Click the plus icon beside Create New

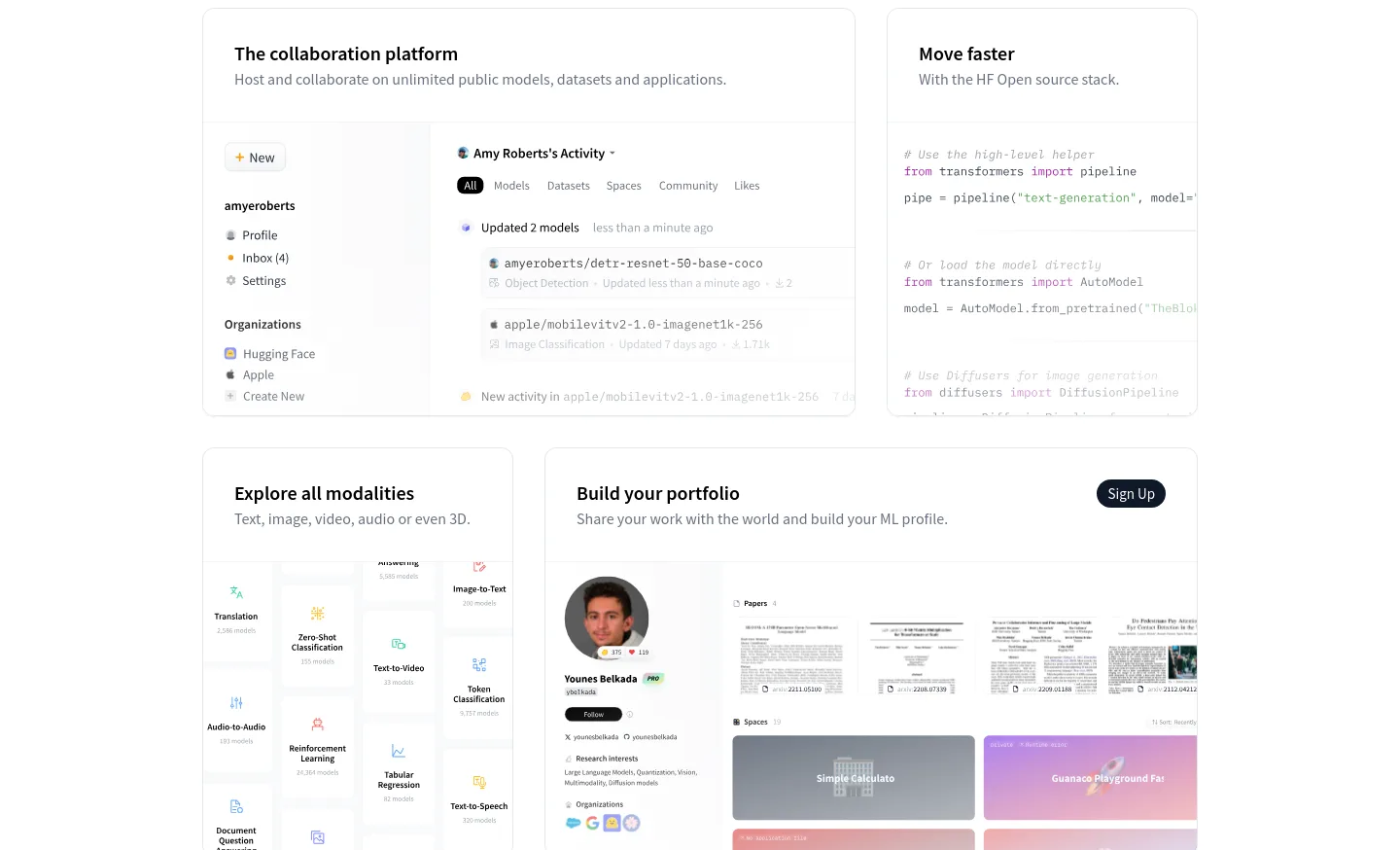[x=230, y=396]
